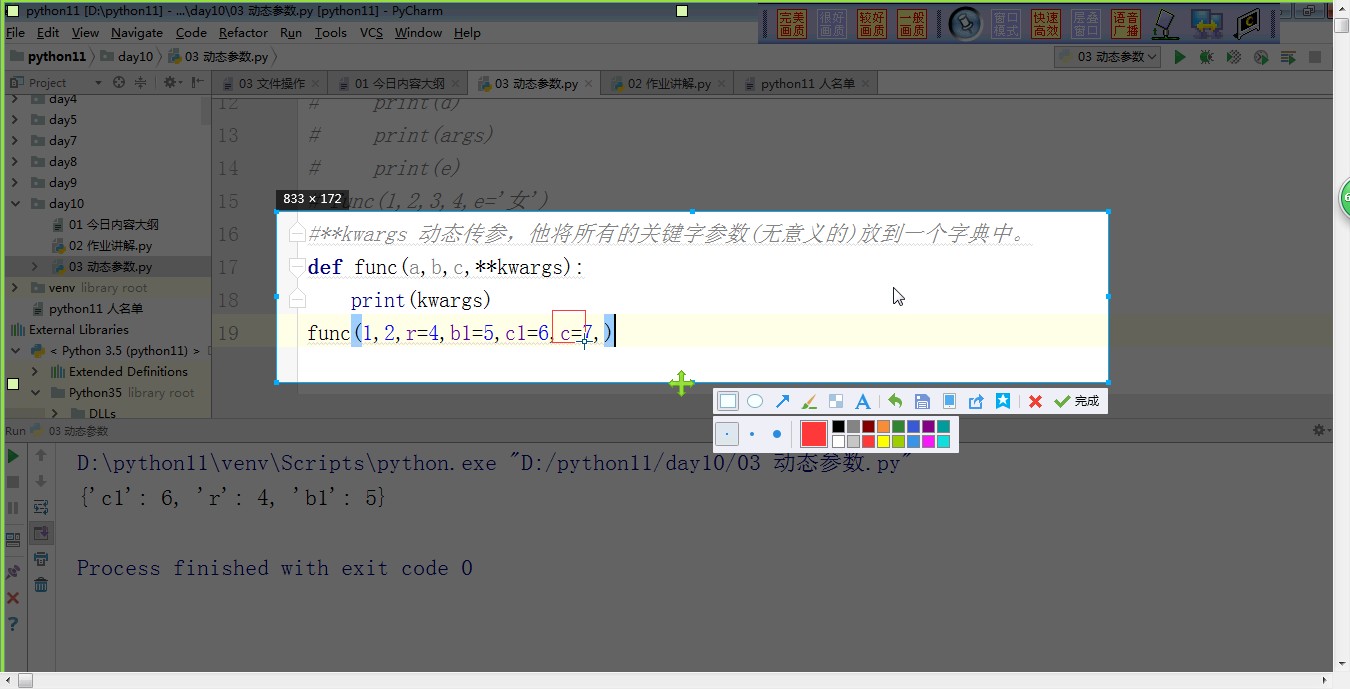
Task: Pick the orange color swatch
Action: tap(883, 427)
